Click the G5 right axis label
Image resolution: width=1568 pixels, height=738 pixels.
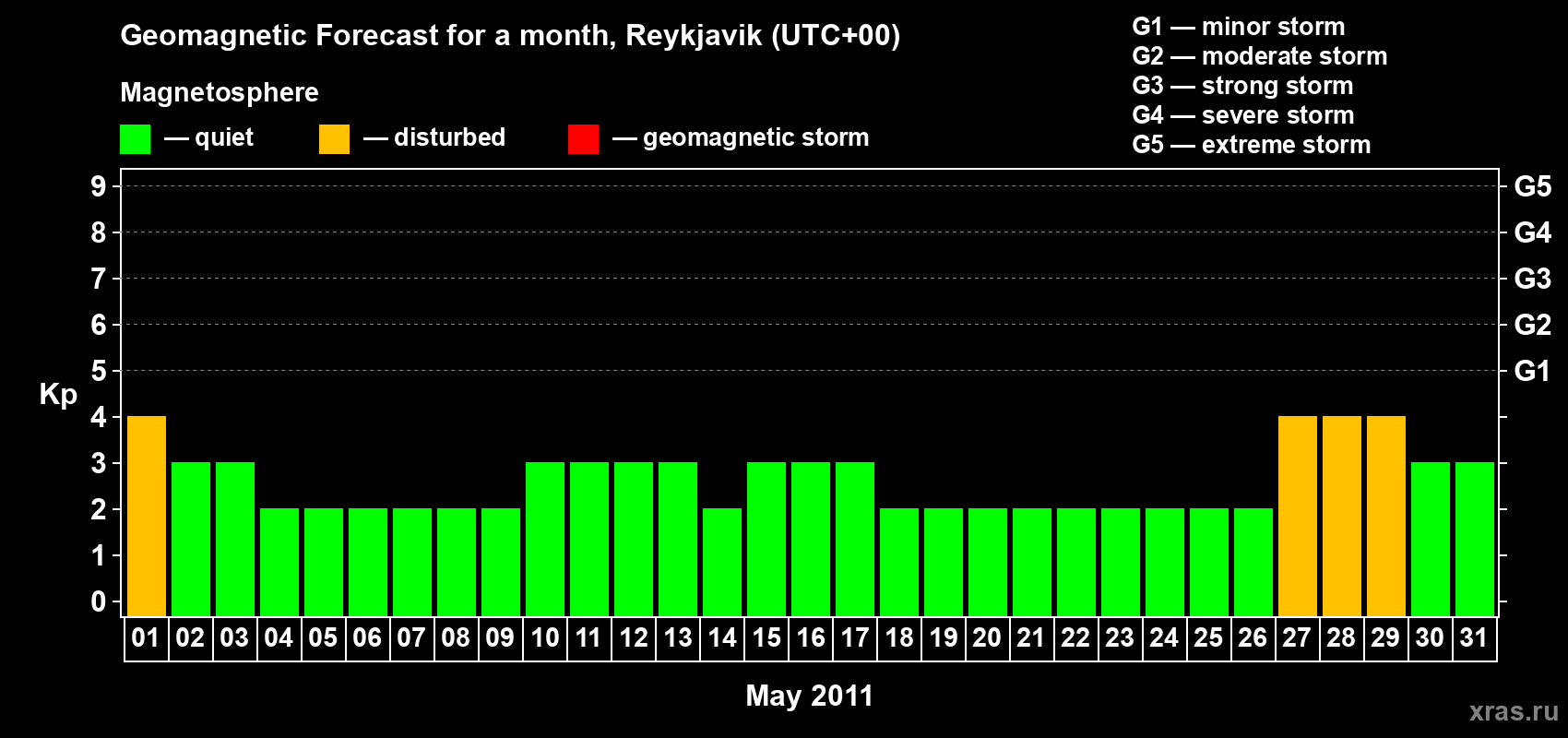click(x=1533, y=186)
